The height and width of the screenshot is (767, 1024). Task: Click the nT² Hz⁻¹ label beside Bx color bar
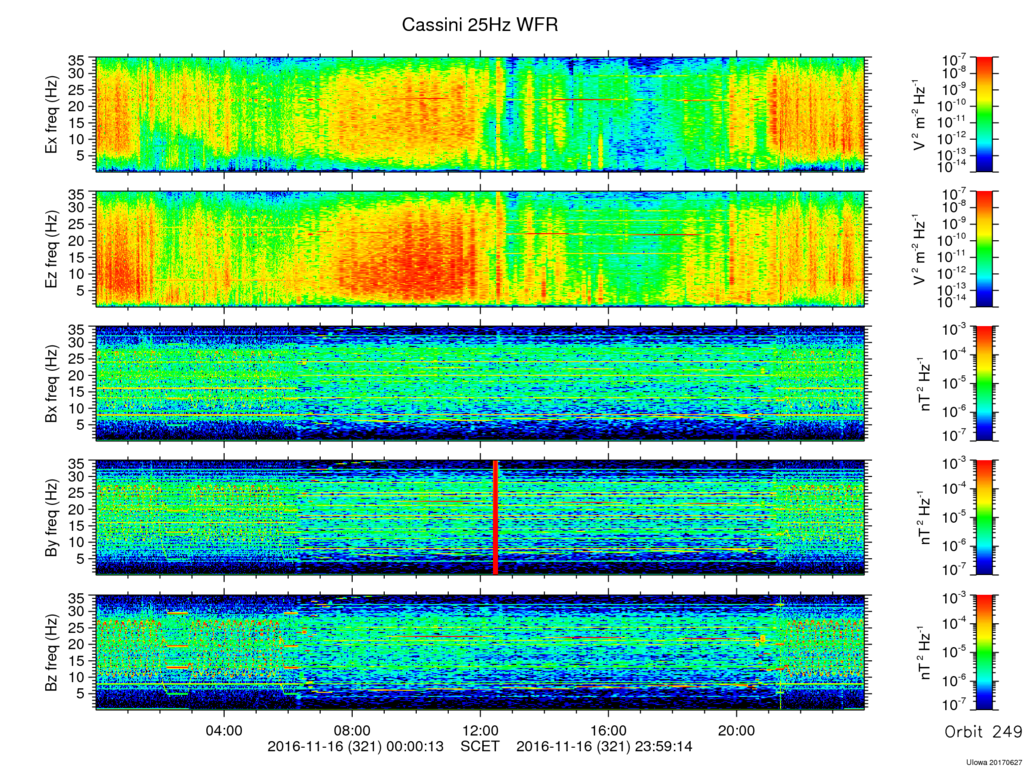[926, 384]
